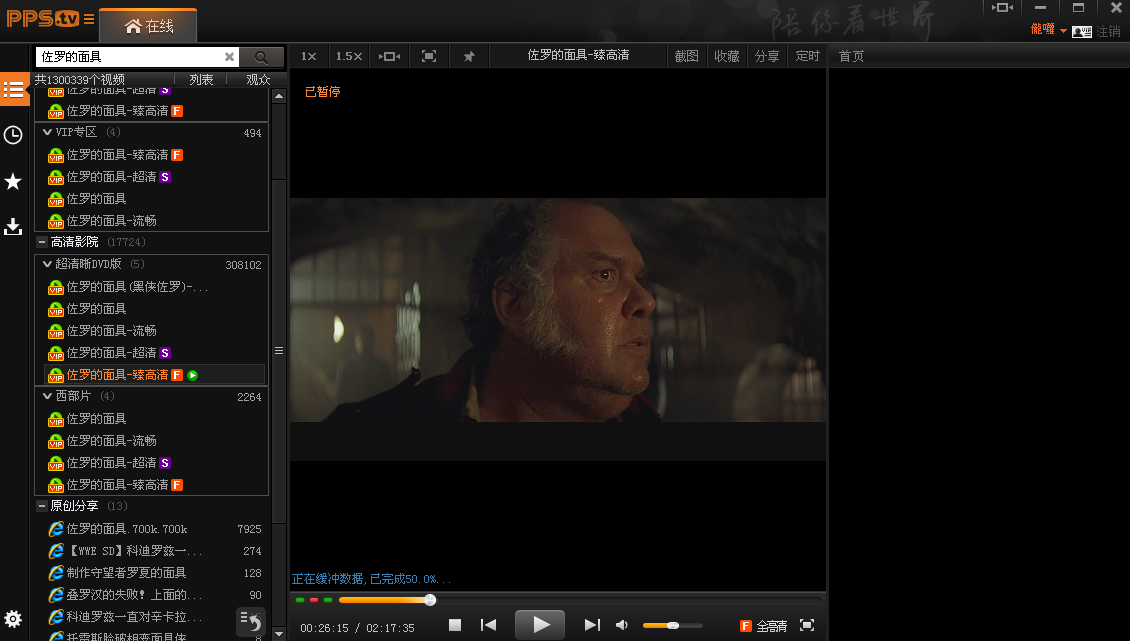This screenshot has height=641, width=1130.
Task: Open the 全高清 quality selector
Action: click(764, 626)
